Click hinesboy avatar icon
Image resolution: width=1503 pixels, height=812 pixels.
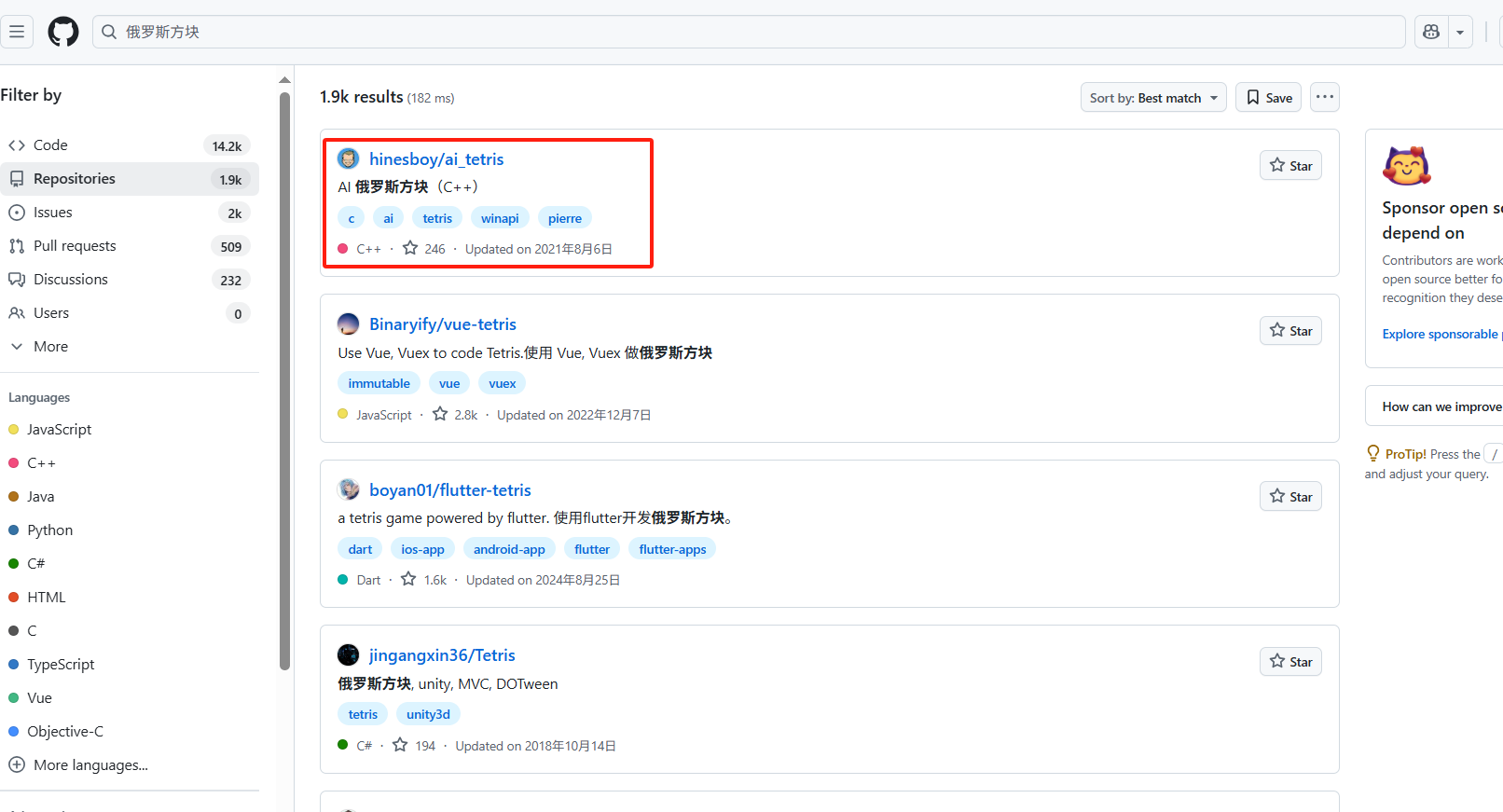349,159
